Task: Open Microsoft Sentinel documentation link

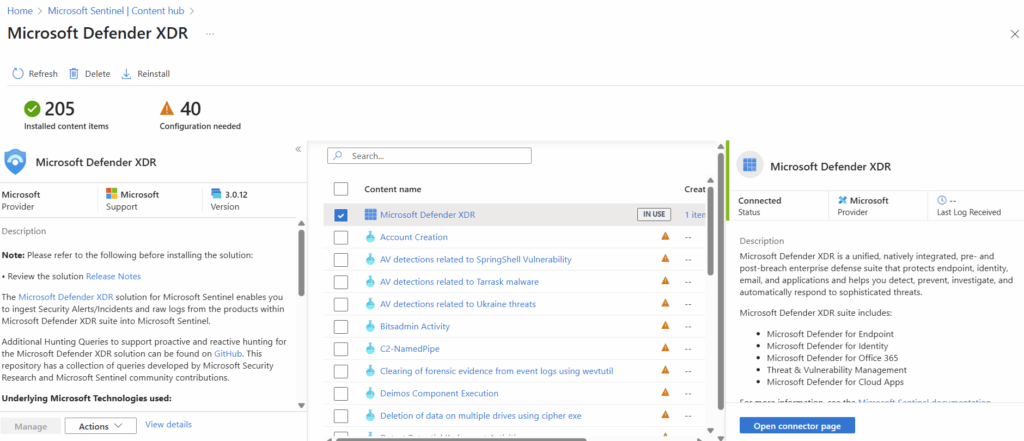Action: 924,402
